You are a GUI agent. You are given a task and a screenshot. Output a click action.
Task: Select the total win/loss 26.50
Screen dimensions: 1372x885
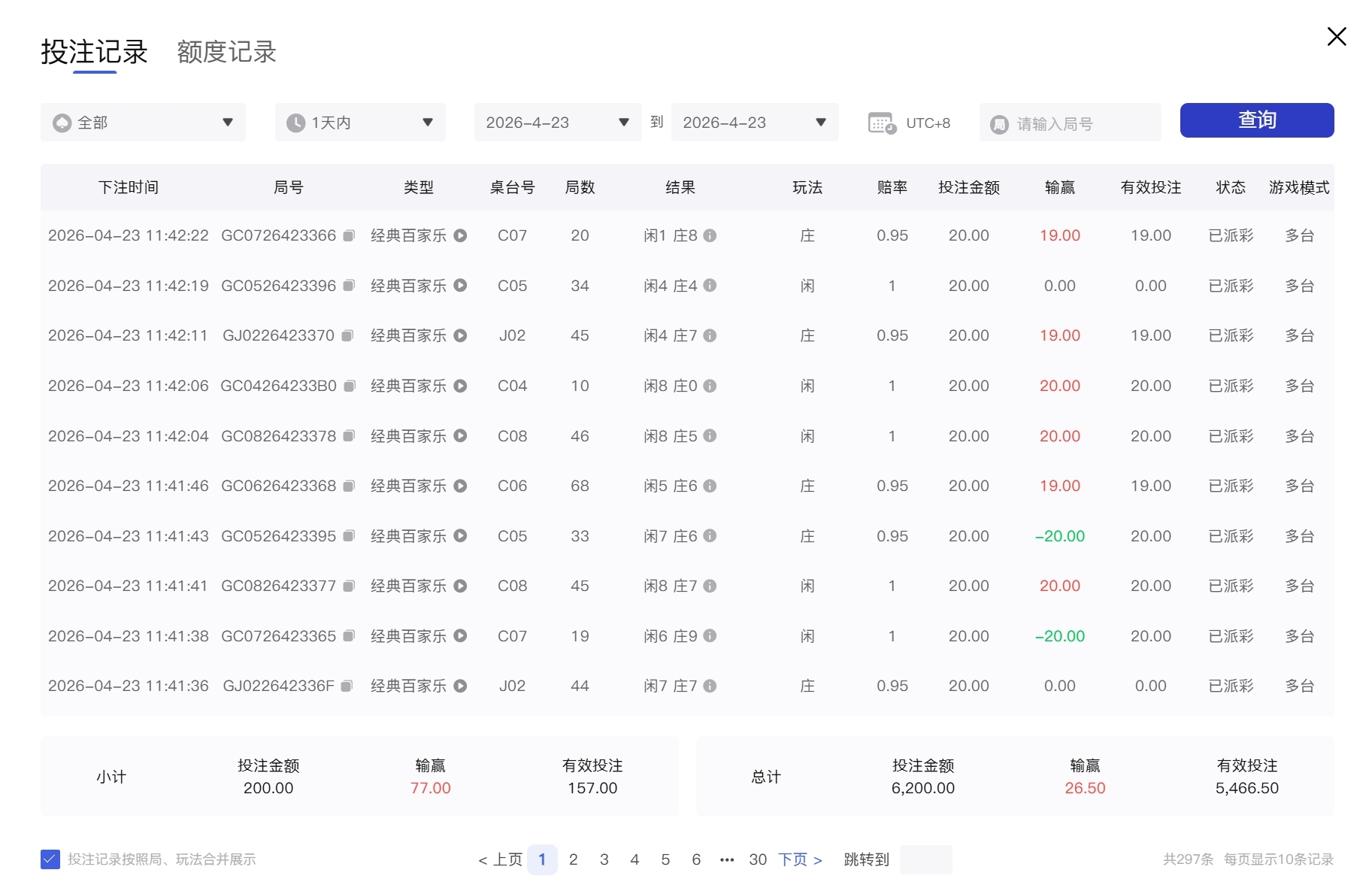1085,788
